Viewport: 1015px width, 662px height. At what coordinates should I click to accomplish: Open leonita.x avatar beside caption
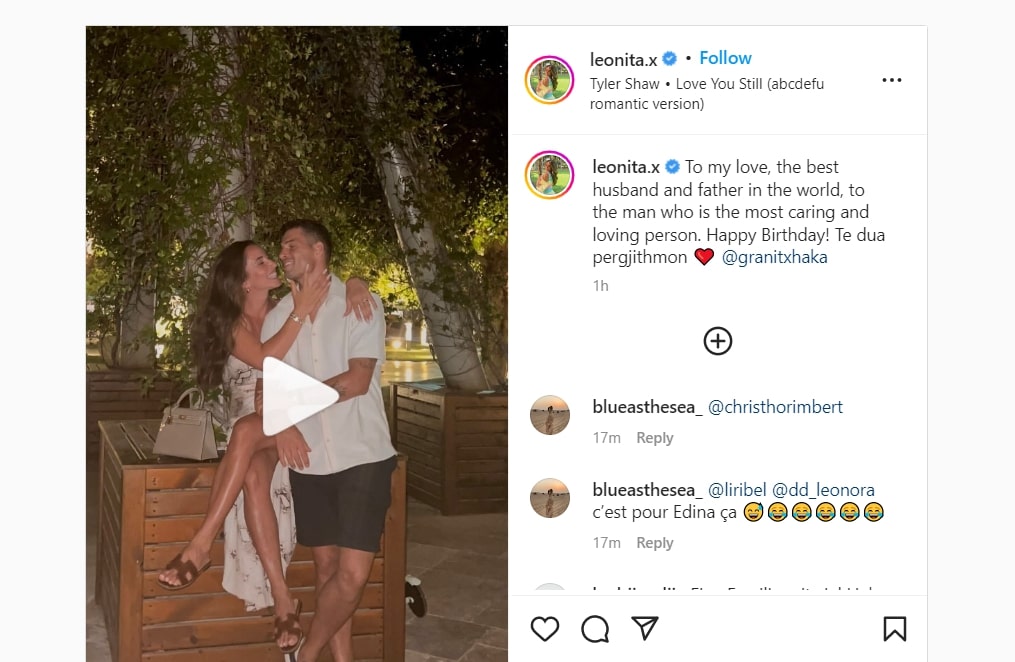[549, 176]
